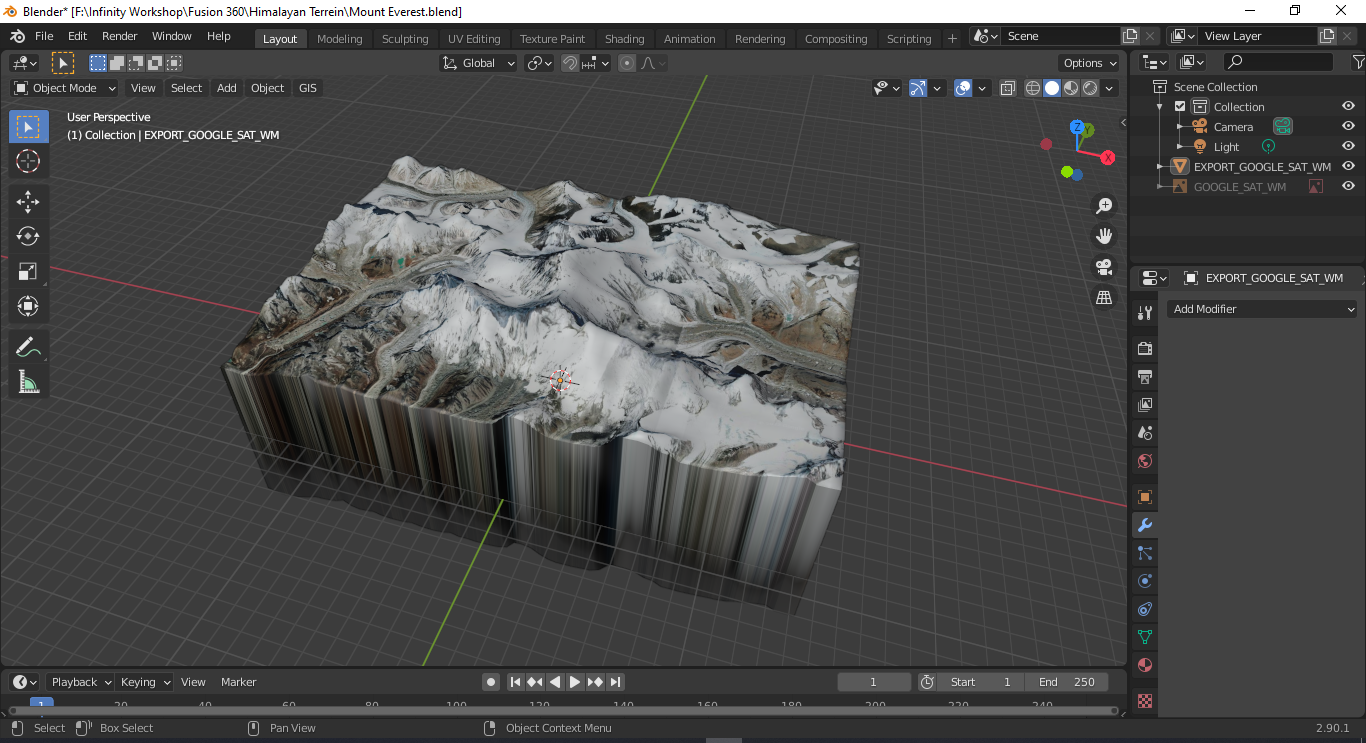Image resolution: width=1366 pixels, height=743 pixels.
Task: Switch to the Sculpting workspace tab
Action: tap(404, 39)
